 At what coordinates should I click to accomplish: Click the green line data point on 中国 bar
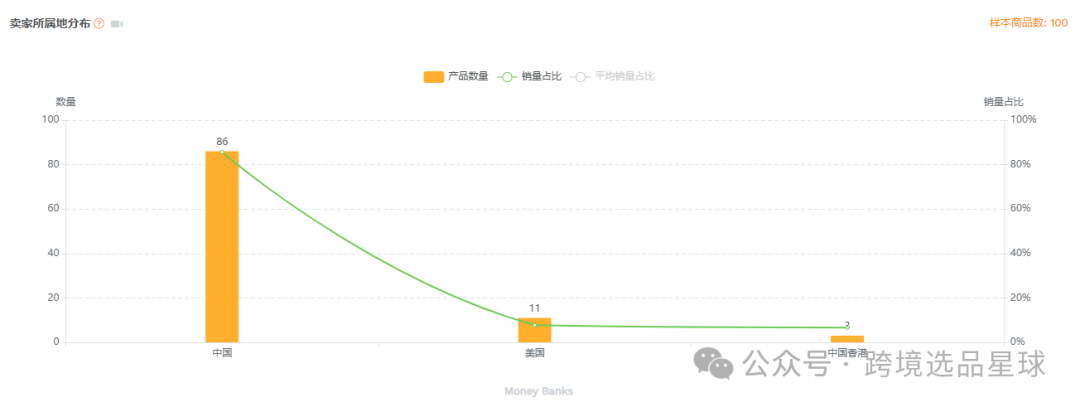222,152
